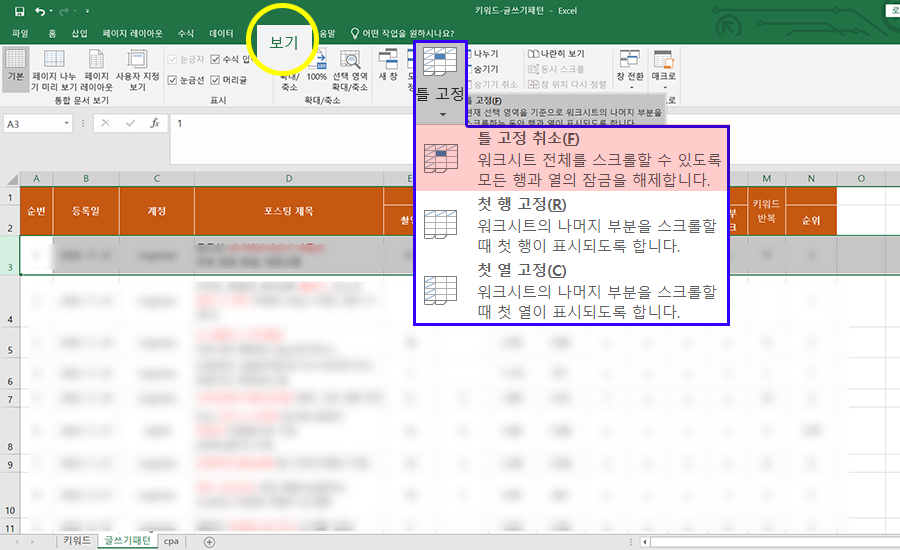Select 첫 행 고정 freeze top row option

click(x=572, y=224)
